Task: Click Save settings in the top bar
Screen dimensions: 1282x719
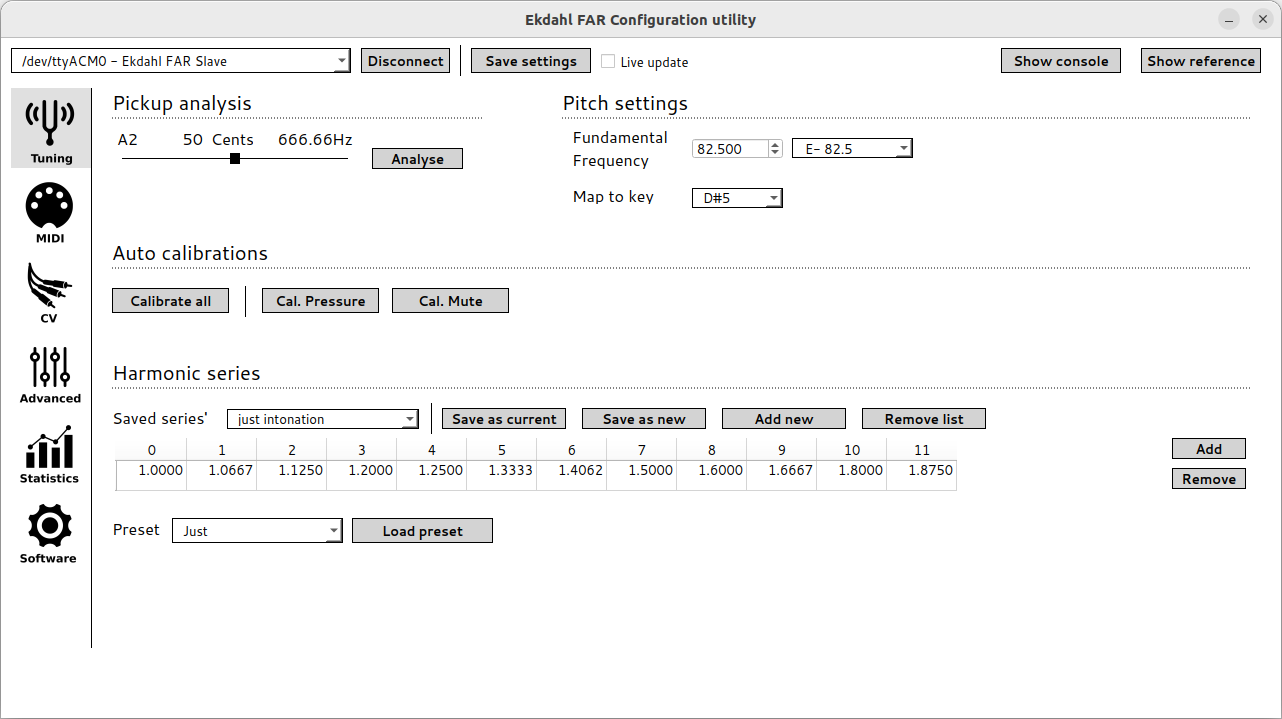Action: (531, 61)
